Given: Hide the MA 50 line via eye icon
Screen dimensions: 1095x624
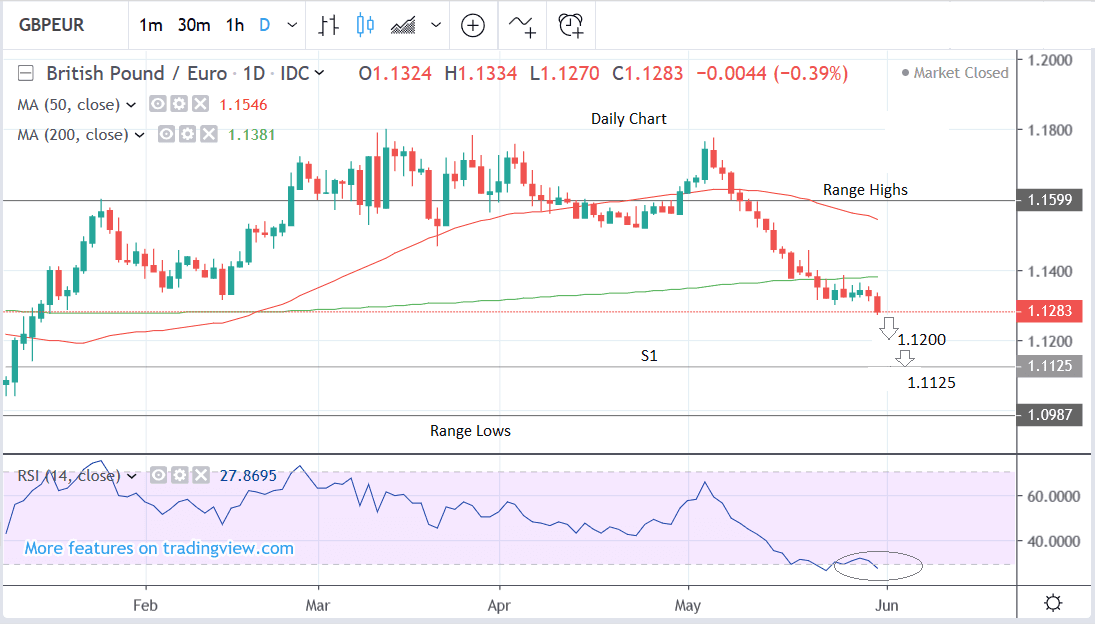Looking at the screenshot, I should (x=158, y=104).
